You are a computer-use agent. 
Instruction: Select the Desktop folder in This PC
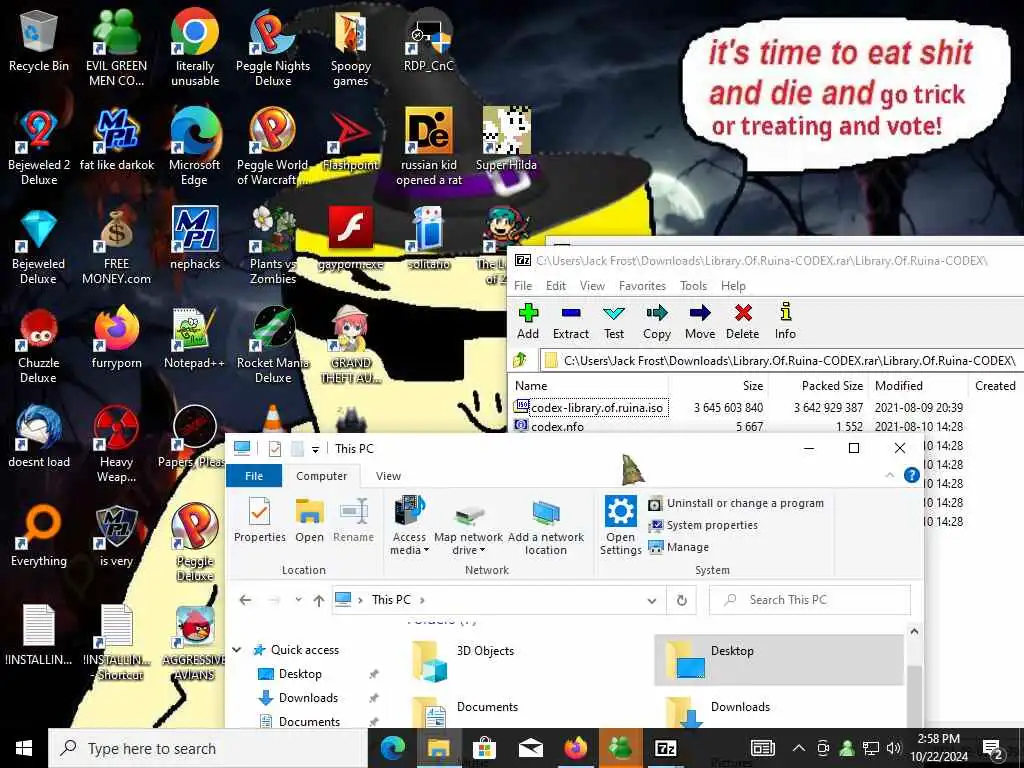pos(778,660)
